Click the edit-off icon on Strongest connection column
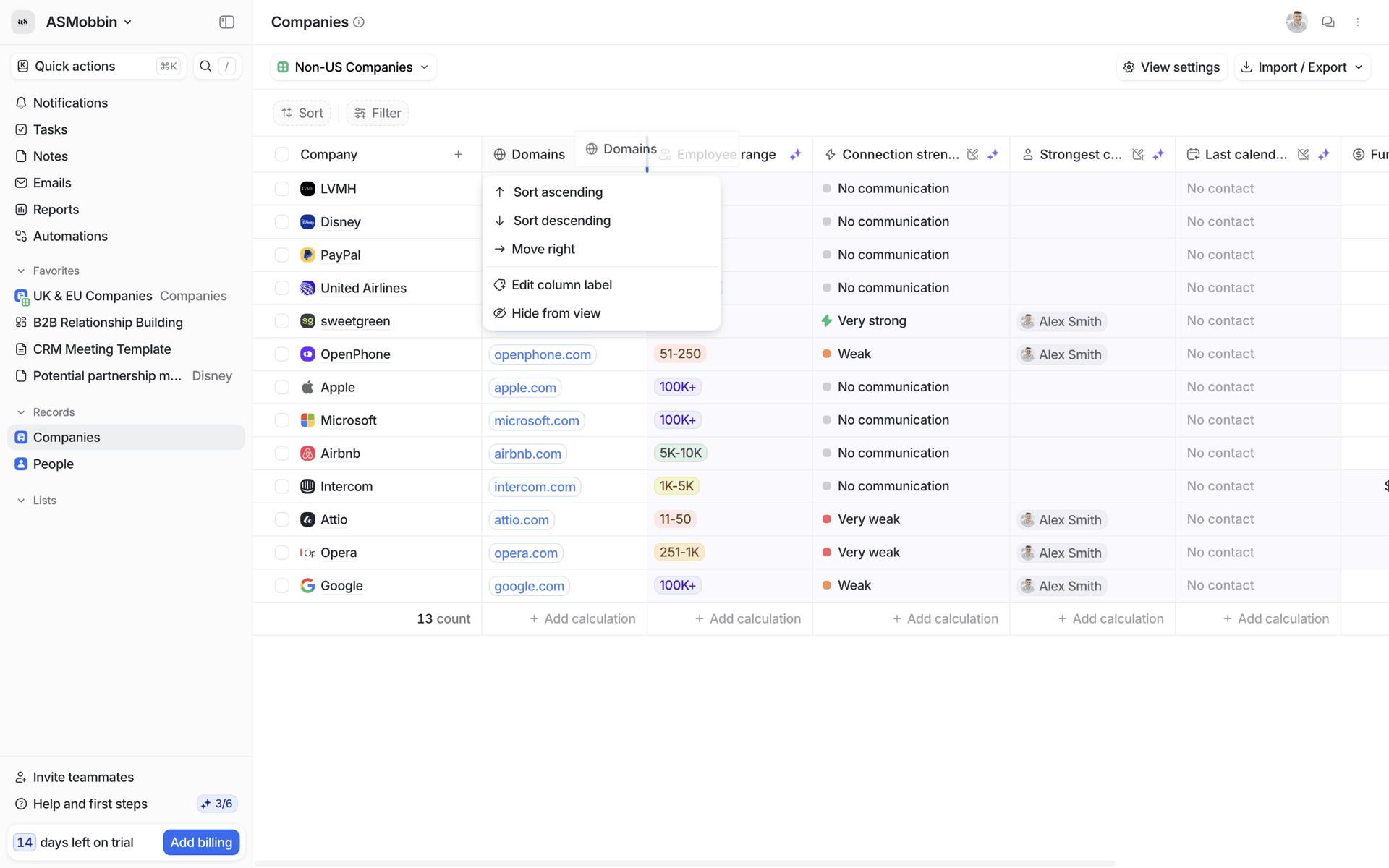 pos(1138,154)
